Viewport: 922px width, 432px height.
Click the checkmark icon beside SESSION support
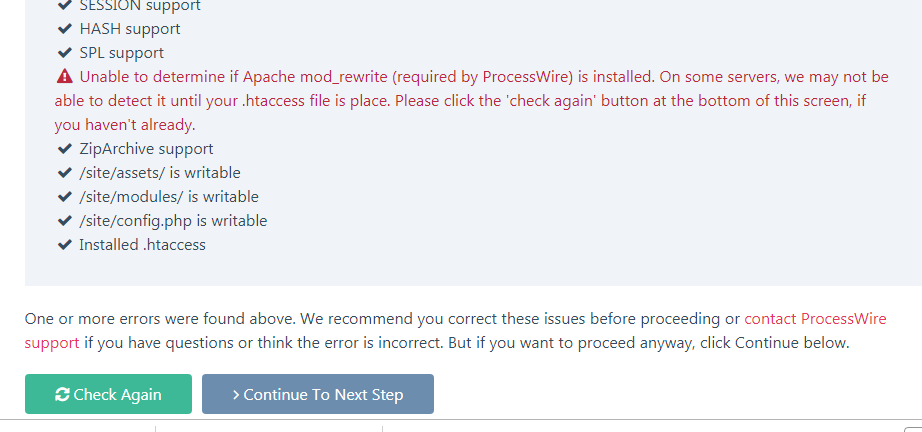click(x=65, y=6)
